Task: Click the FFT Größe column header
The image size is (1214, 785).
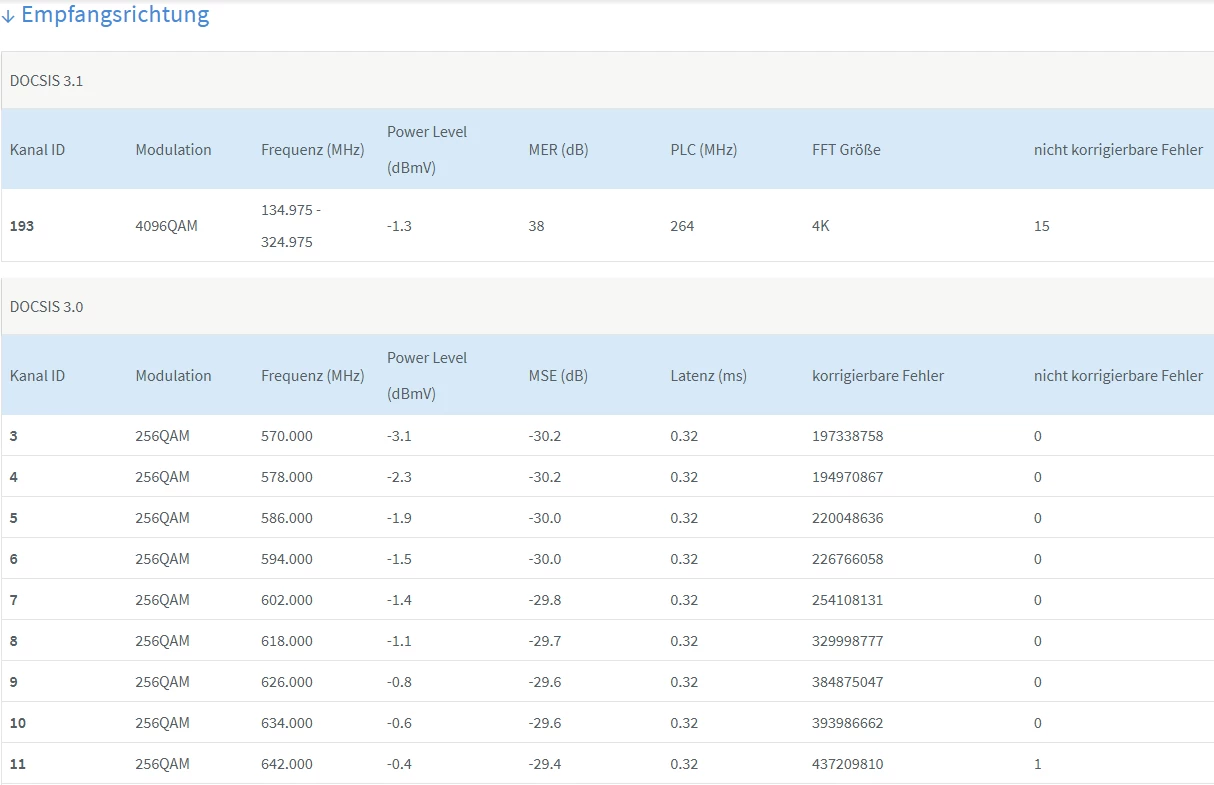Action: (x=846, y=150)
